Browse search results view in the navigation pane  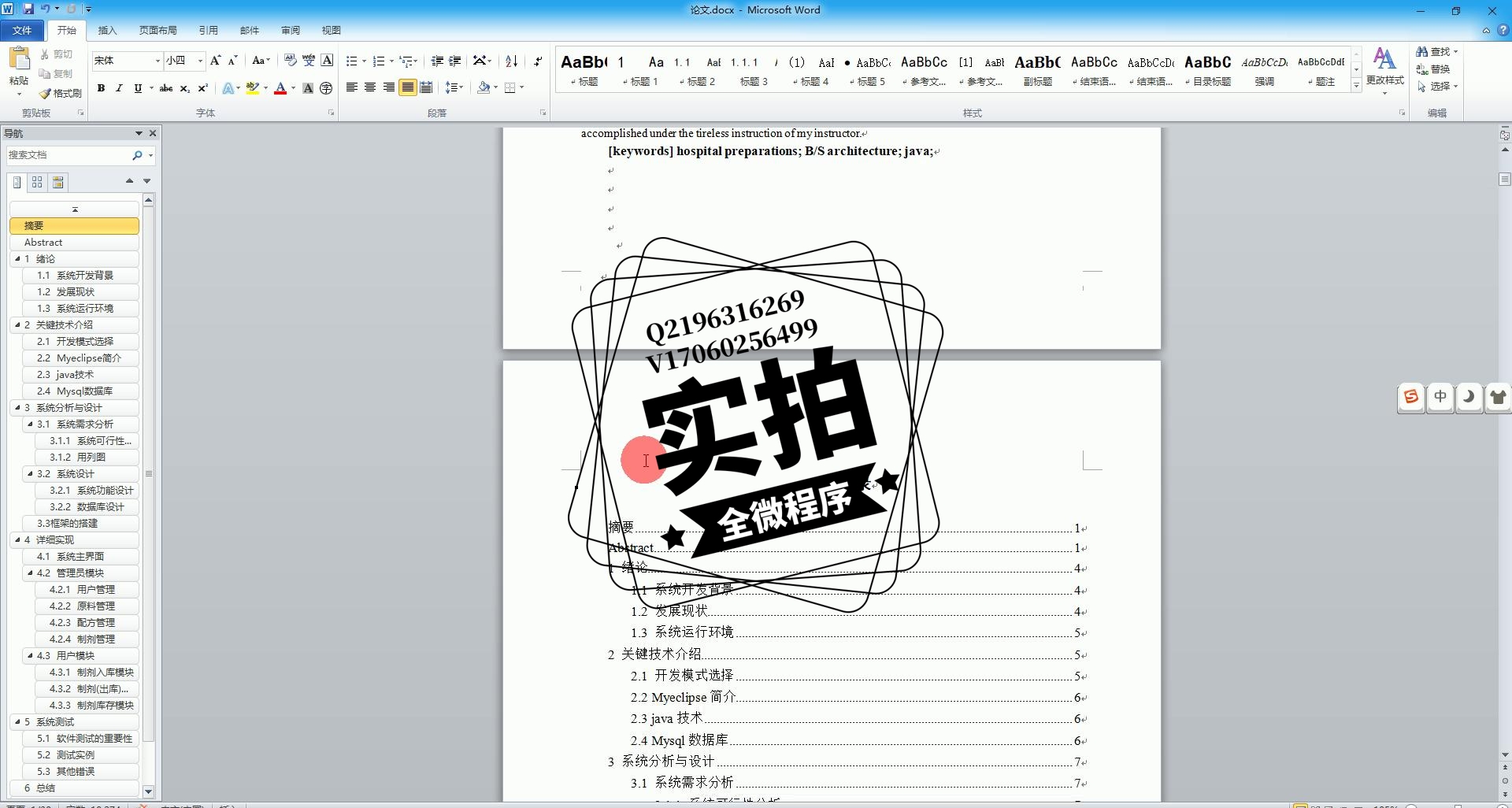[x=57, y=182]
